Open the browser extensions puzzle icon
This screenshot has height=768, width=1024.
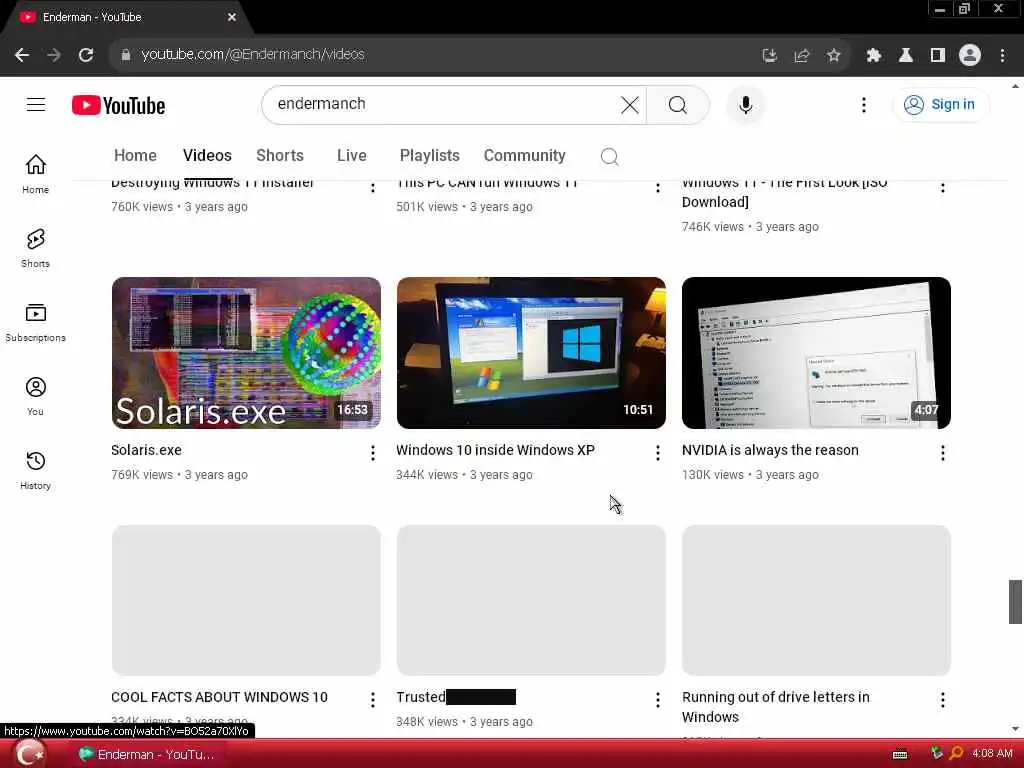873,56
